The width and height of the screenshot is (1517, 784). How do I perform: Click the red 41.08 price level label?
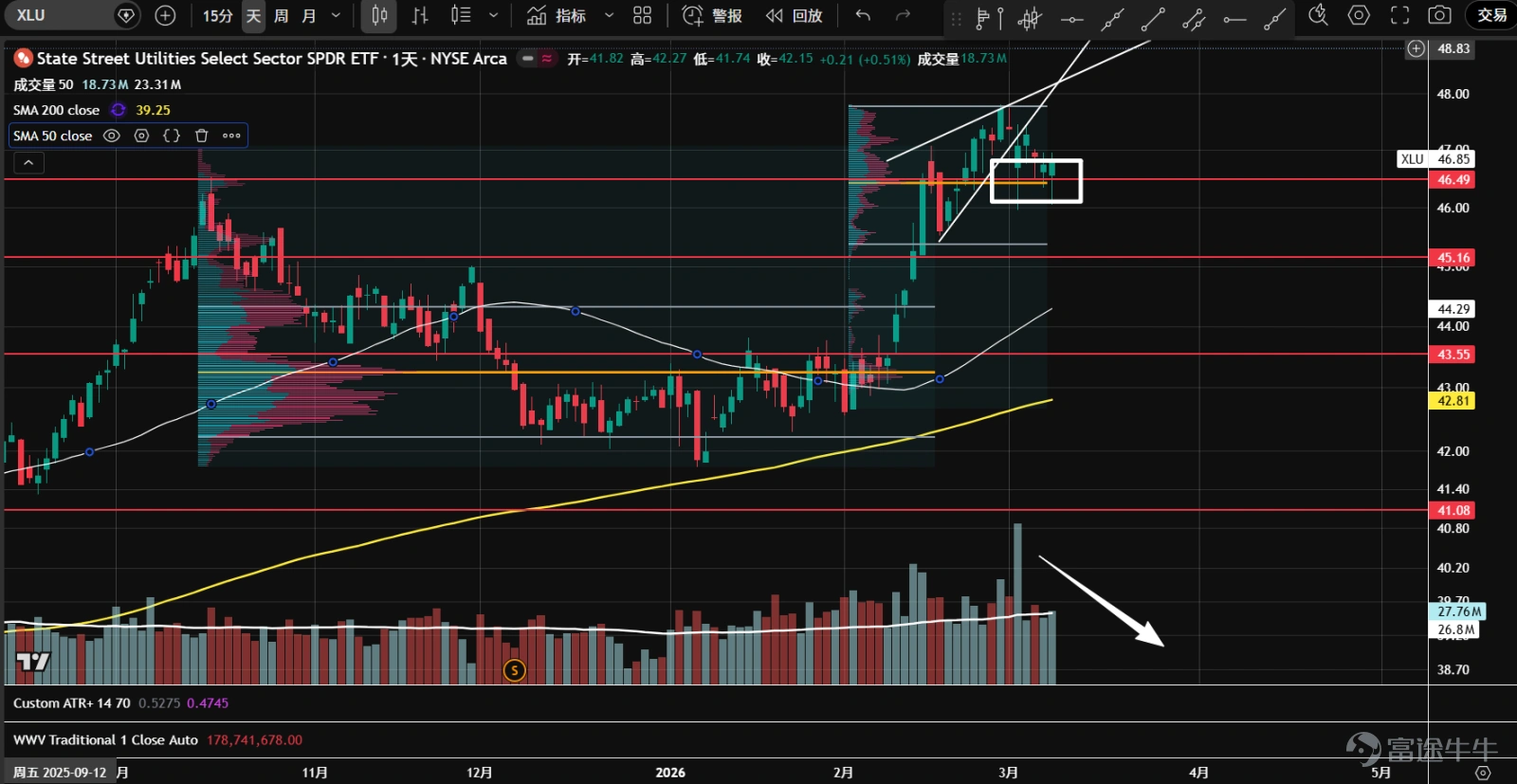tap(1453, 510)
